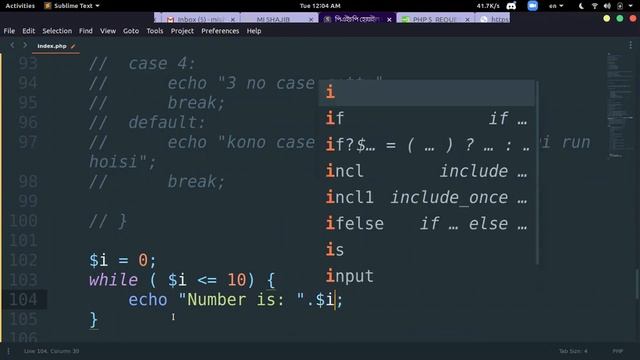Open the Help menu
640x360 pixels.
tap(254, 31)
